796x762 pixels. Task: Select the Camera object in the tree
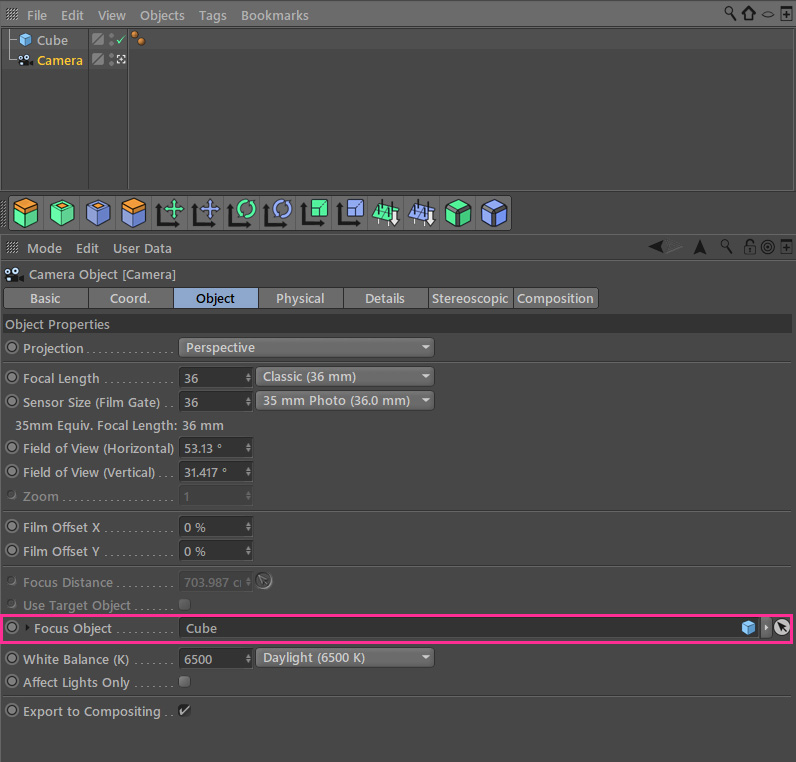click(59, 60)
